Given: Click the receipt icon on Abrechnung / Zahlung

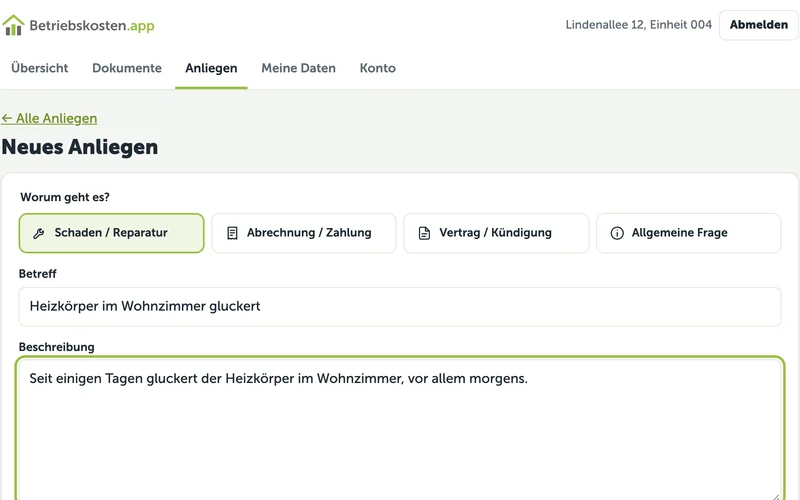Looking at the screenshot, I should pyautogui.click(x=232, y=233).
